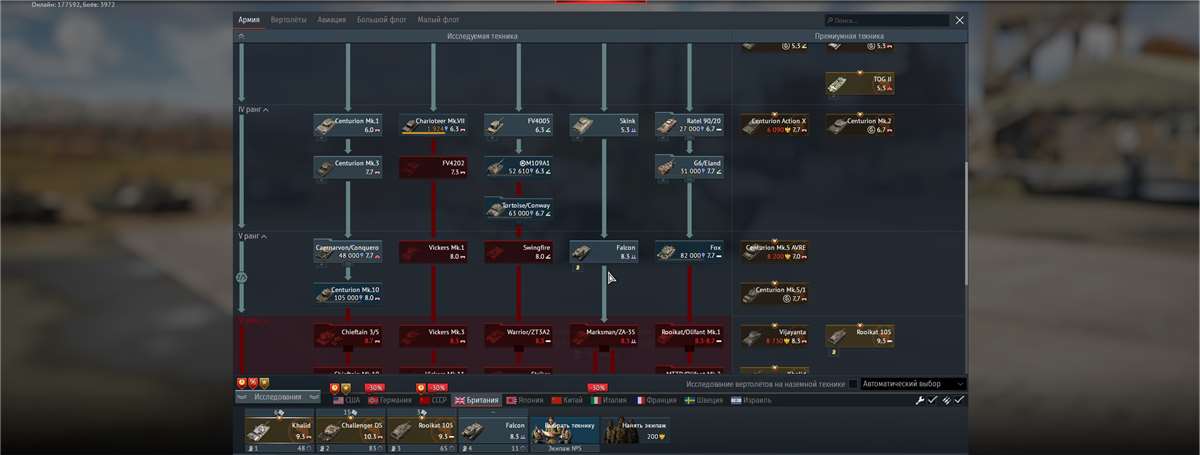Select the Израиль nation flag
The height and width of the screenshot is (455, 1200).
point(753,400)
